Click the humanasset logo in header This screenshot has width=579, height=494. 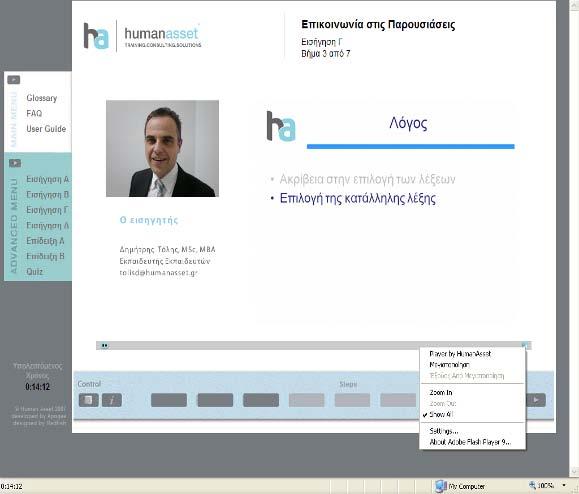coord(143,36)
